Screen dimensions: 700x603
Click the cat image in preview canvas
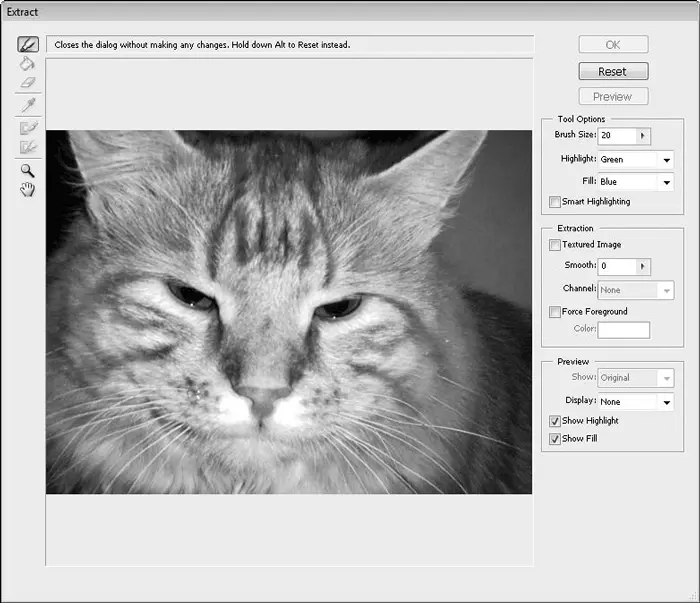click(289, 312)
